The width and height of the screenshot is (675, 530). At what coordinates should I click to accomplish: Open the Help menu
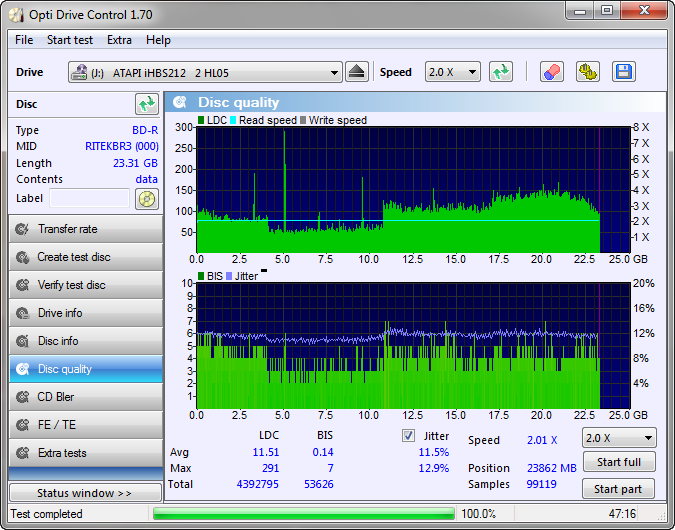pyautogui.click(x=158, y=40)
